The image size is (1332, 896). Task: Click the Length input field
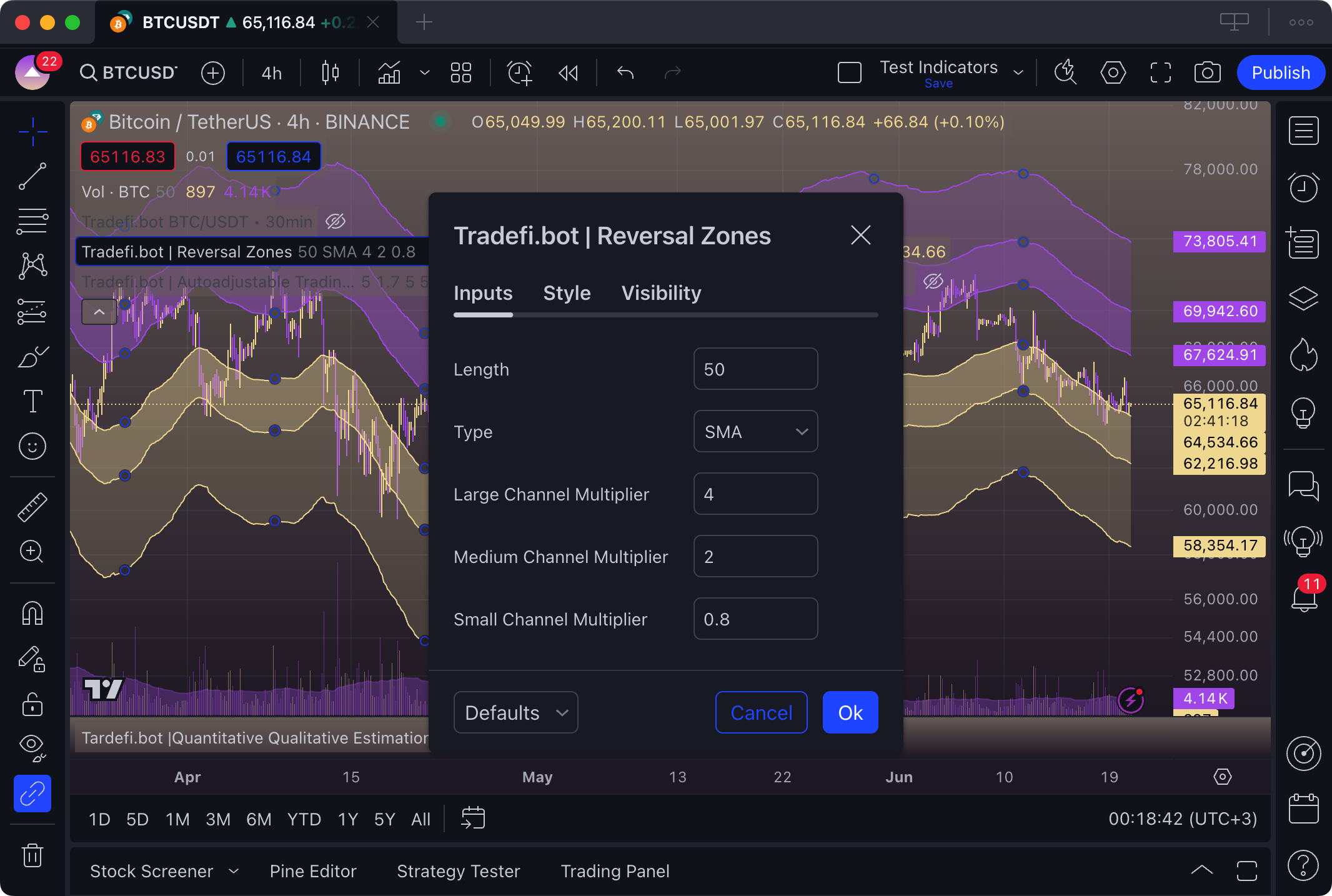(x=755, y=369)
